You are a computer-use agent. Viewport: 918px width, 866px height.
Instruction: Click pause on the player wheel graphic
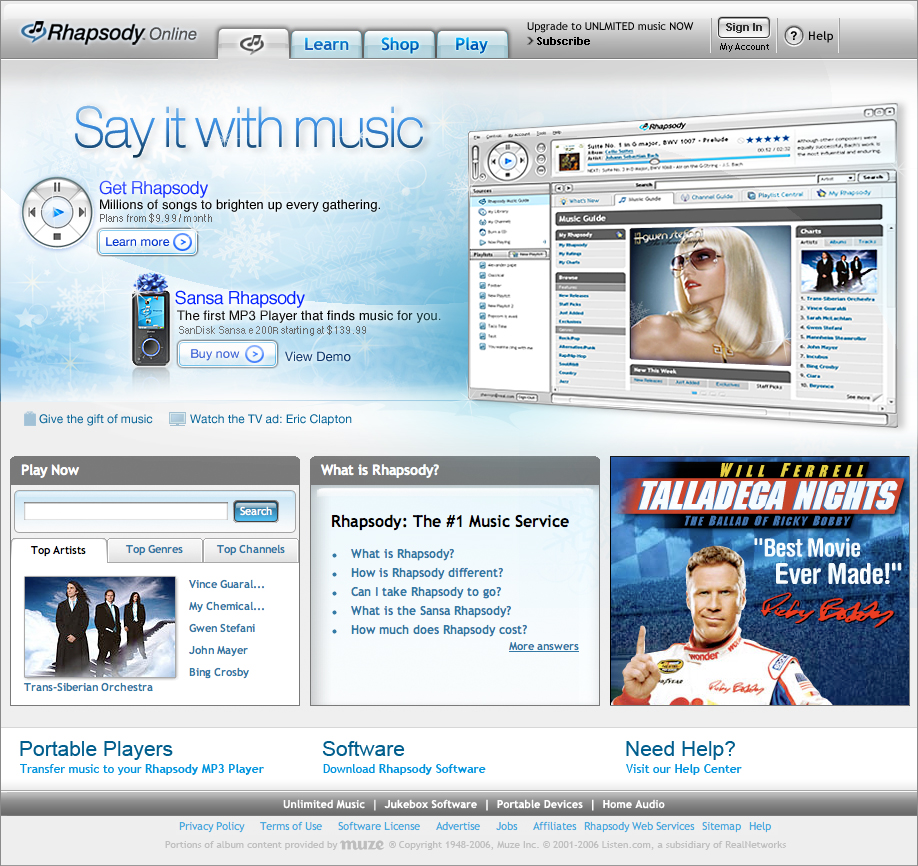tap(57, 187)
